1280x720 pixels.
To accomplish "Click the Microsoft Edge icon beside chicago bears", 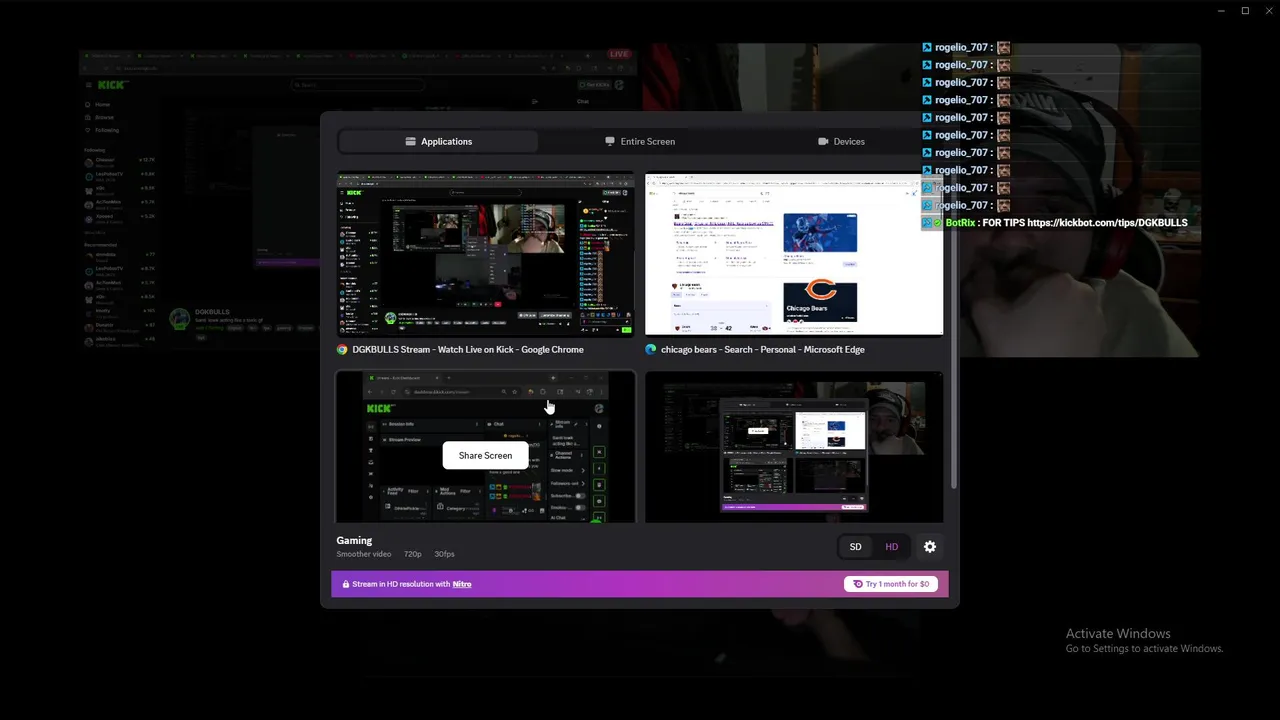I will point(651,350).
